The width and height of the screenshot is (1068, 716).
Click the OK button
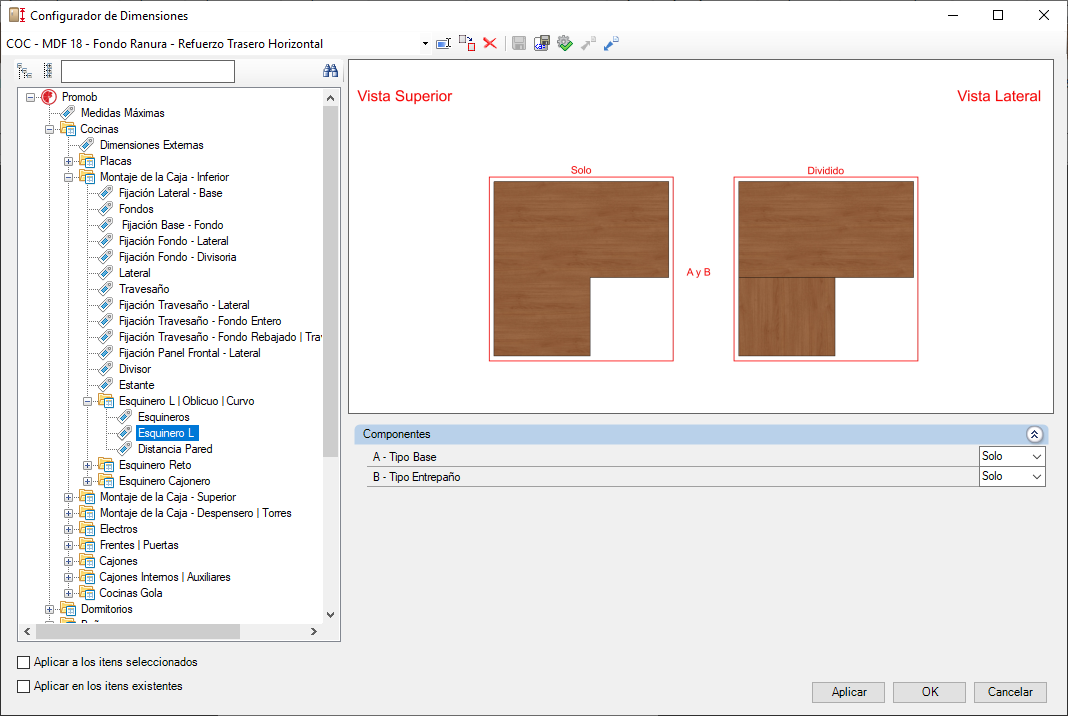[930, 692]
